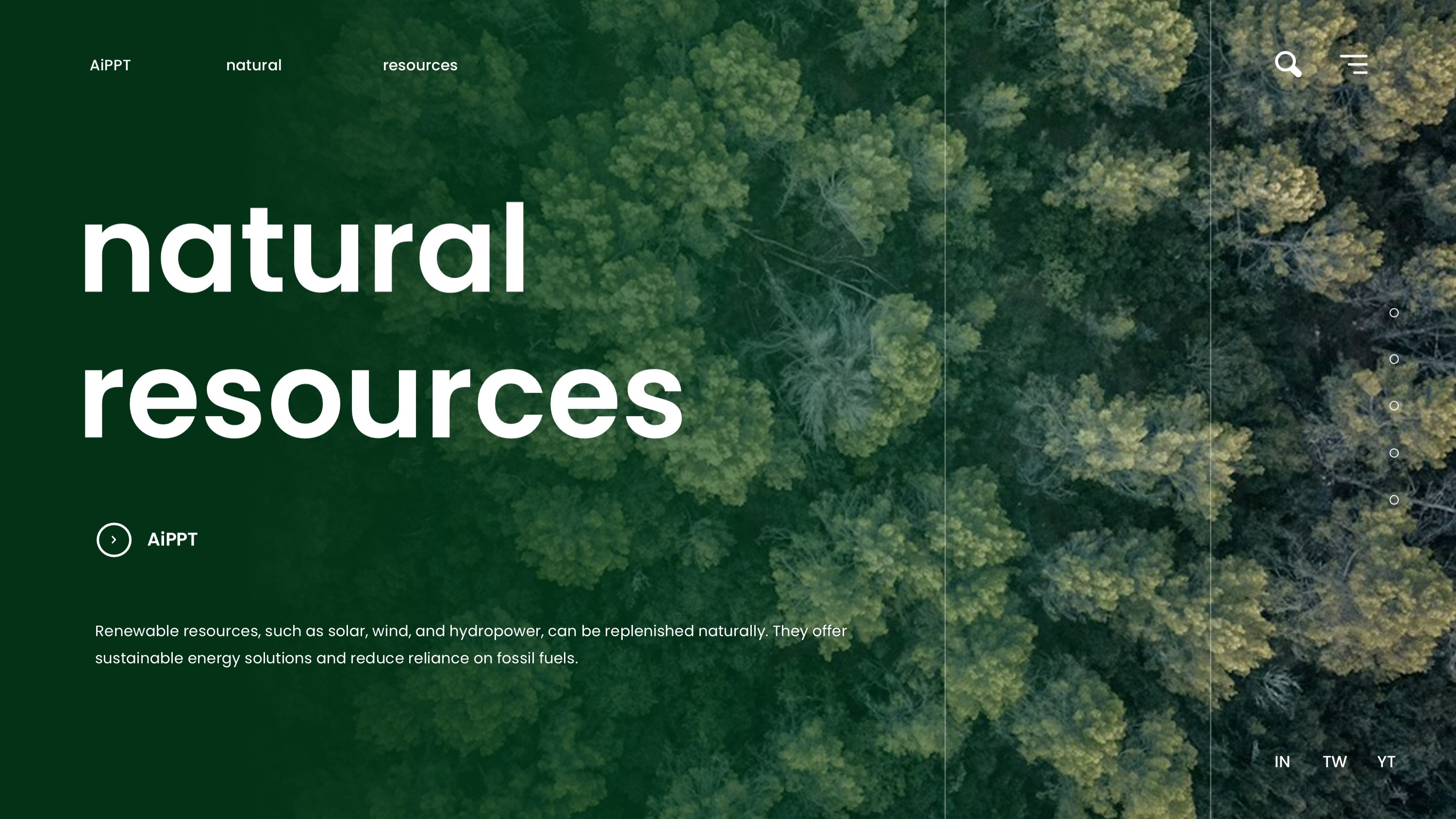
Task: Select the TW Twitter link icon
Action: coord(1335,761)
